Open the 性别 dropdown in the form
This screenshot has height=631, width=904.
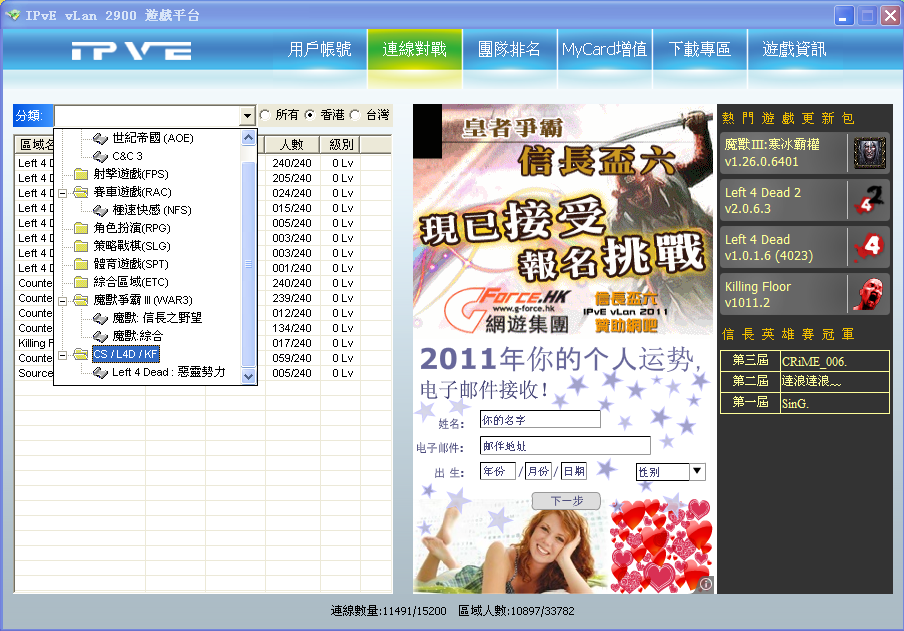697,471
